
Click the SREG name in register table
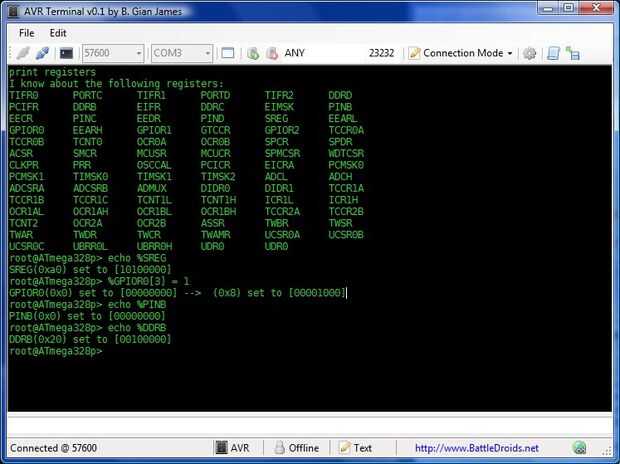[276, 119]
